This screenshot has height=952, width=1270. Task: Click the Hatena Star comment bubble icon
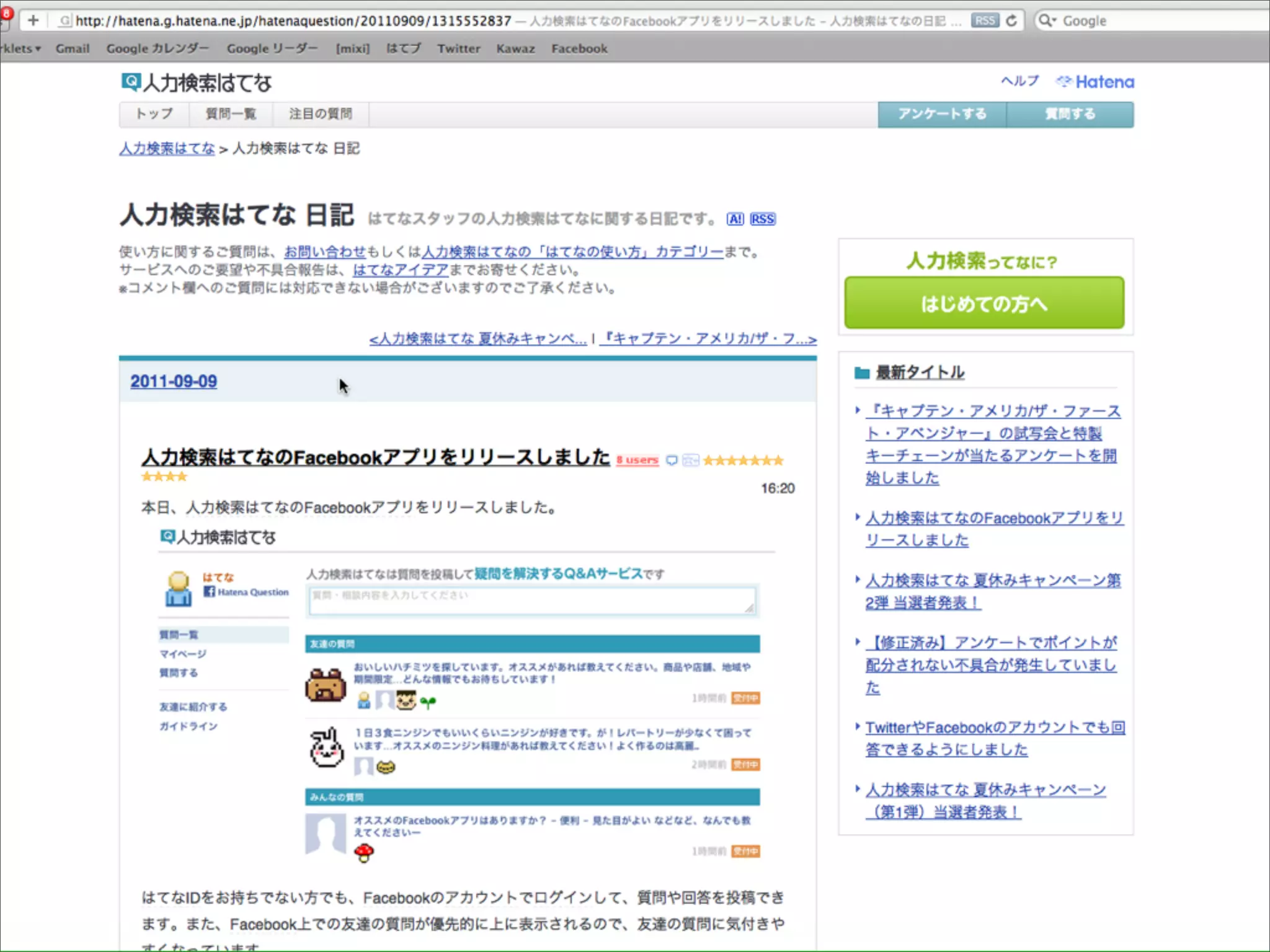tap(671, 461)
